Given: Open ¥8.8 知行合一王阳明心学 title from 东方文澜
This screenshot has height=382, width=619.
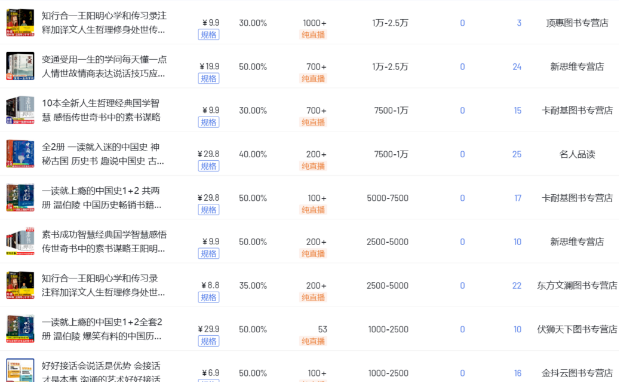Looking at the screenshot, I should point(103,285).
